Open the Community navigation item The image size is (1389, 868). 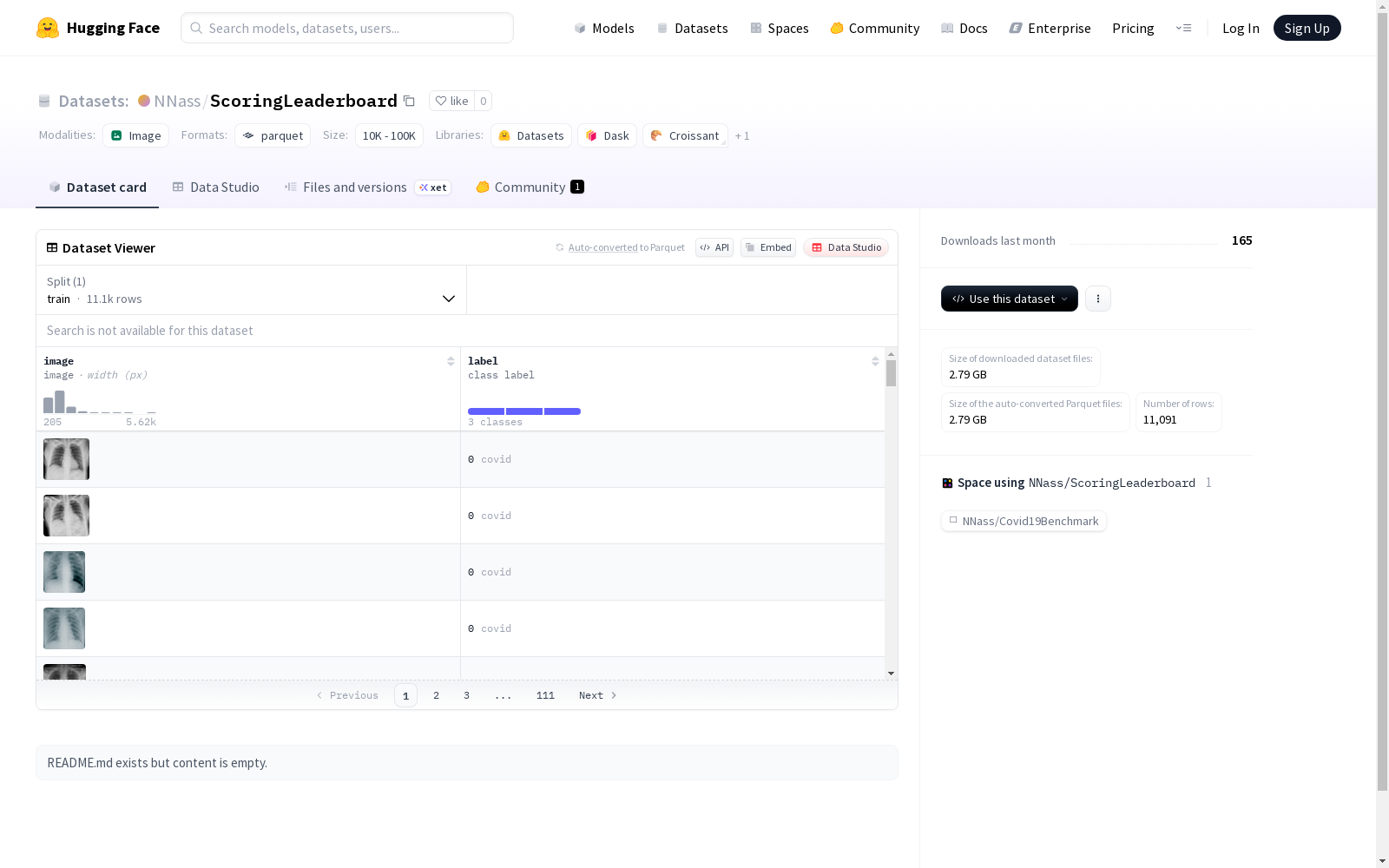tap(875, 28)
